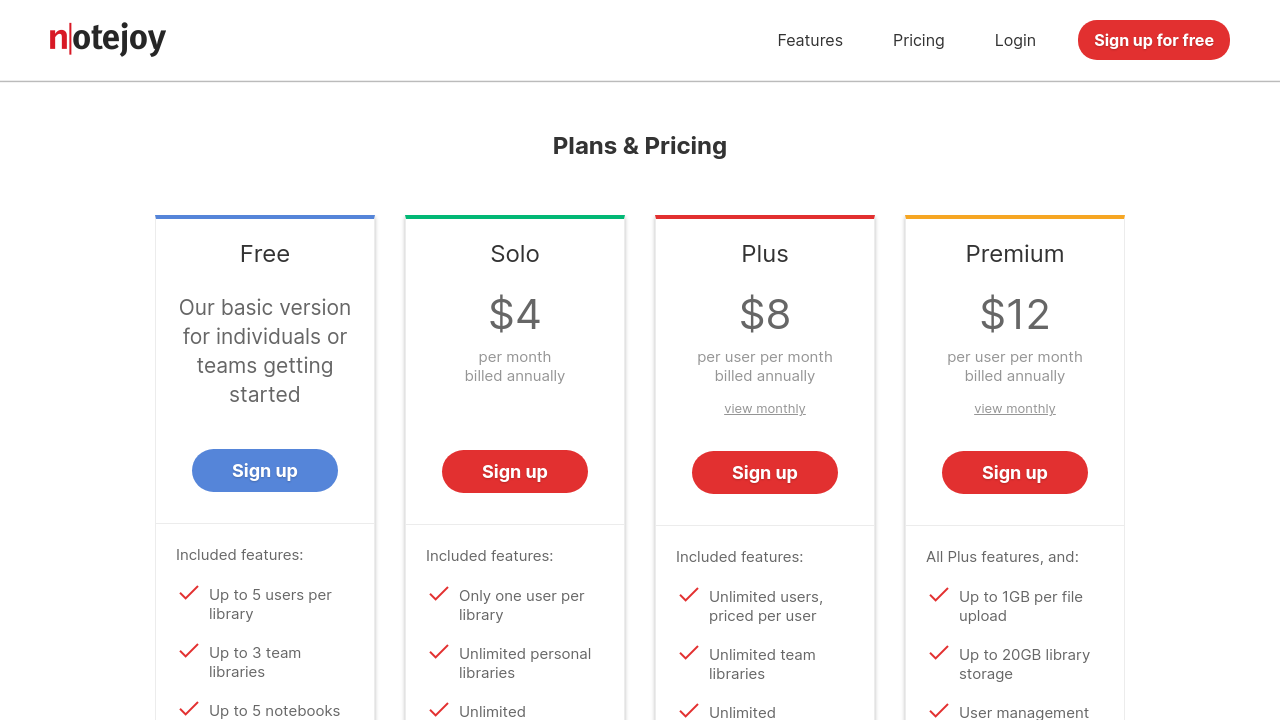Click checkmark beside 'Unlimited users, priced per user'
The width and height of the screenshot is (1280, 720).
coord(689,595)
